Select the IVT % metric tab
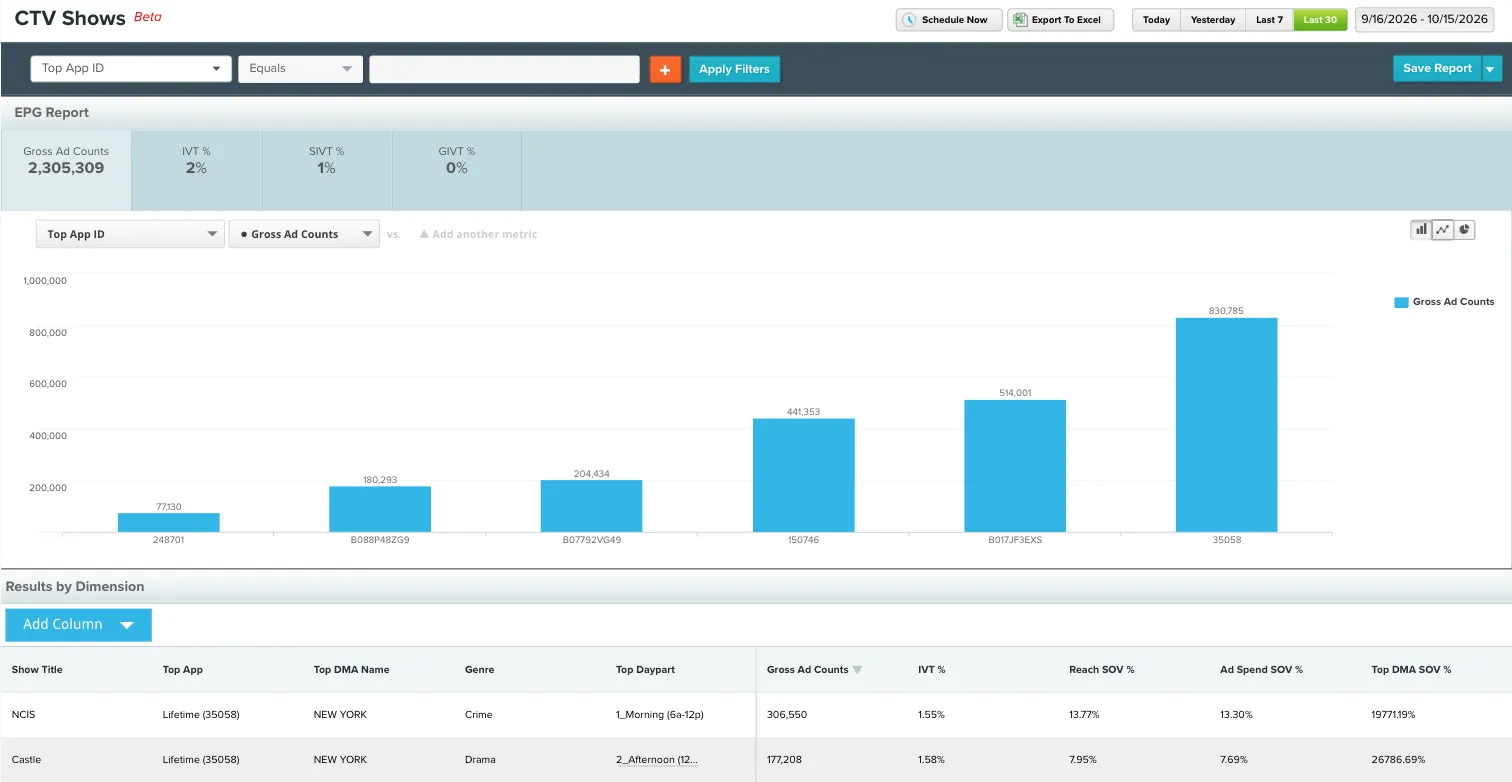Image resolution: width=1512 pixels, height=782 pixels. pos(196,160)
